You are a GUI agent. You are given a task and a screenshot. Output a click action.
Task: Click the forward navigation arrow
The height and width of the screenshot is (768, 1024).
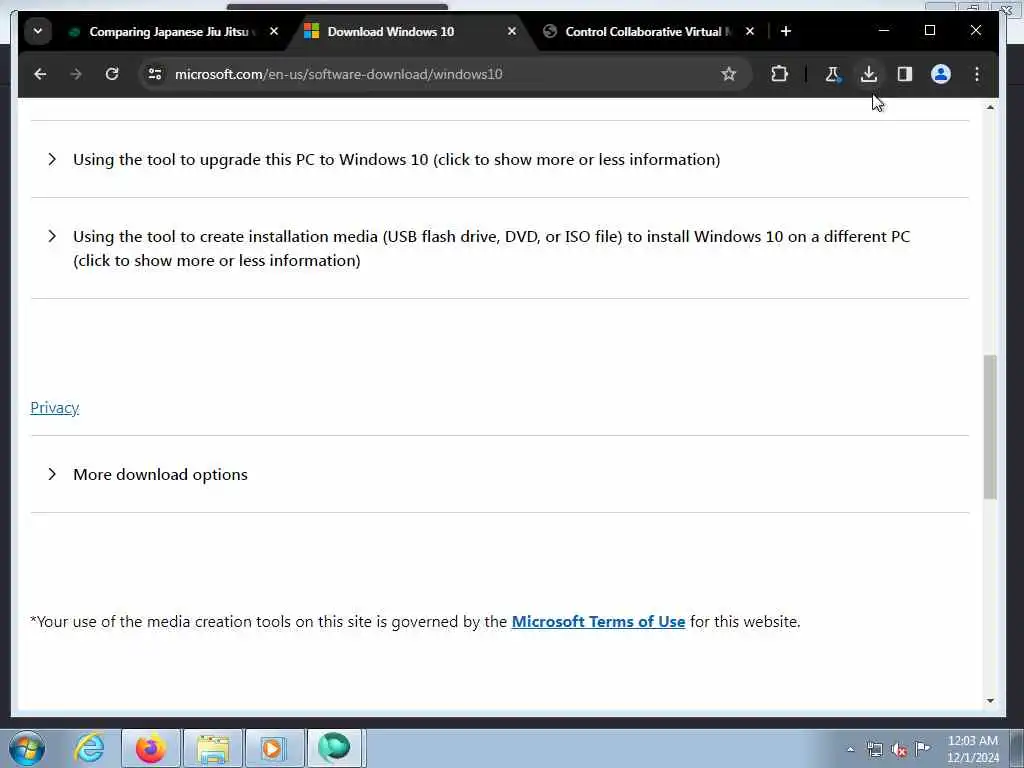pos(76,74)
